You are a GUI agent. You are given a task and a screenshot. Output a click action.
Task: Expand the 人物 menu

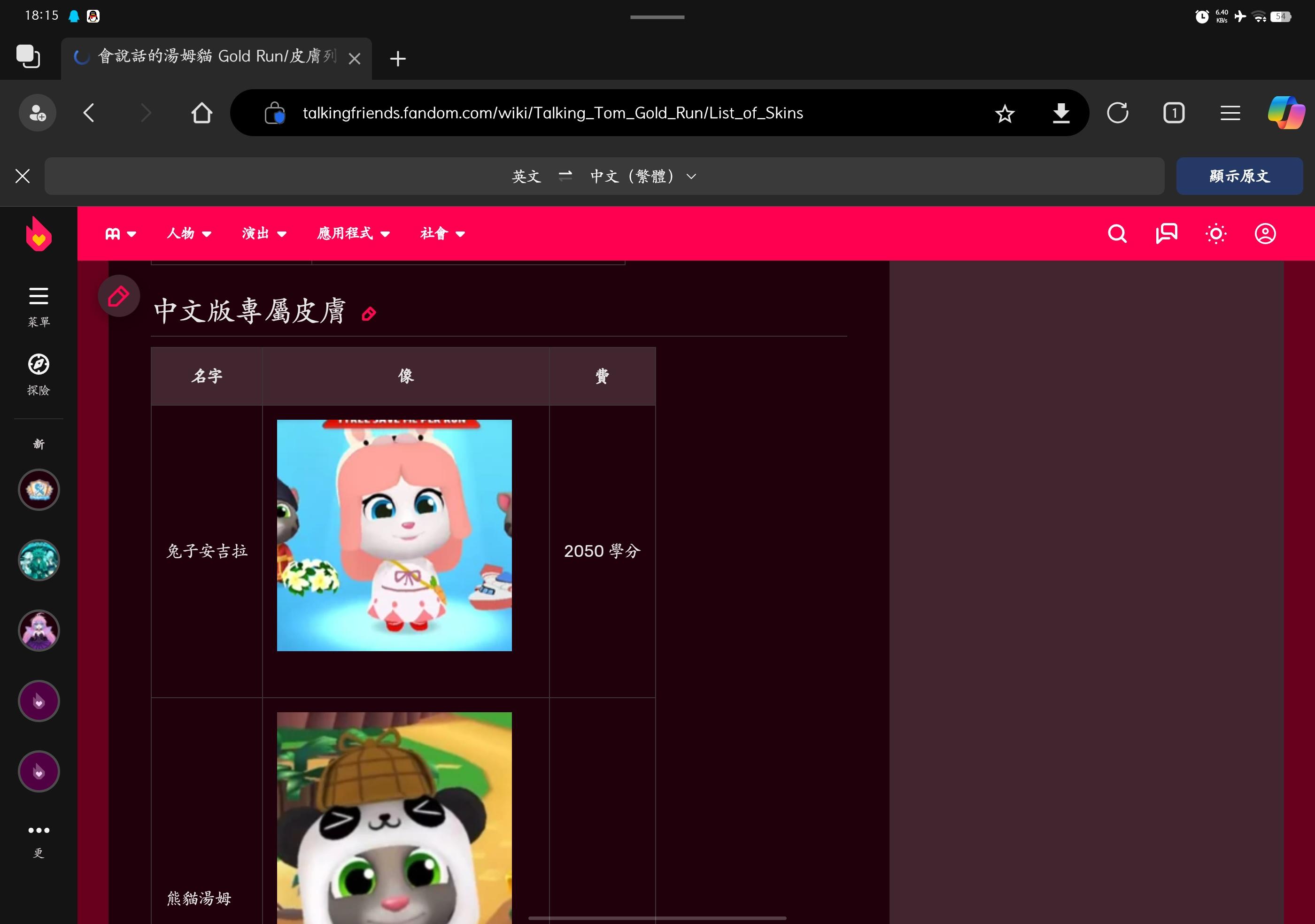click(x=189, y=233)
